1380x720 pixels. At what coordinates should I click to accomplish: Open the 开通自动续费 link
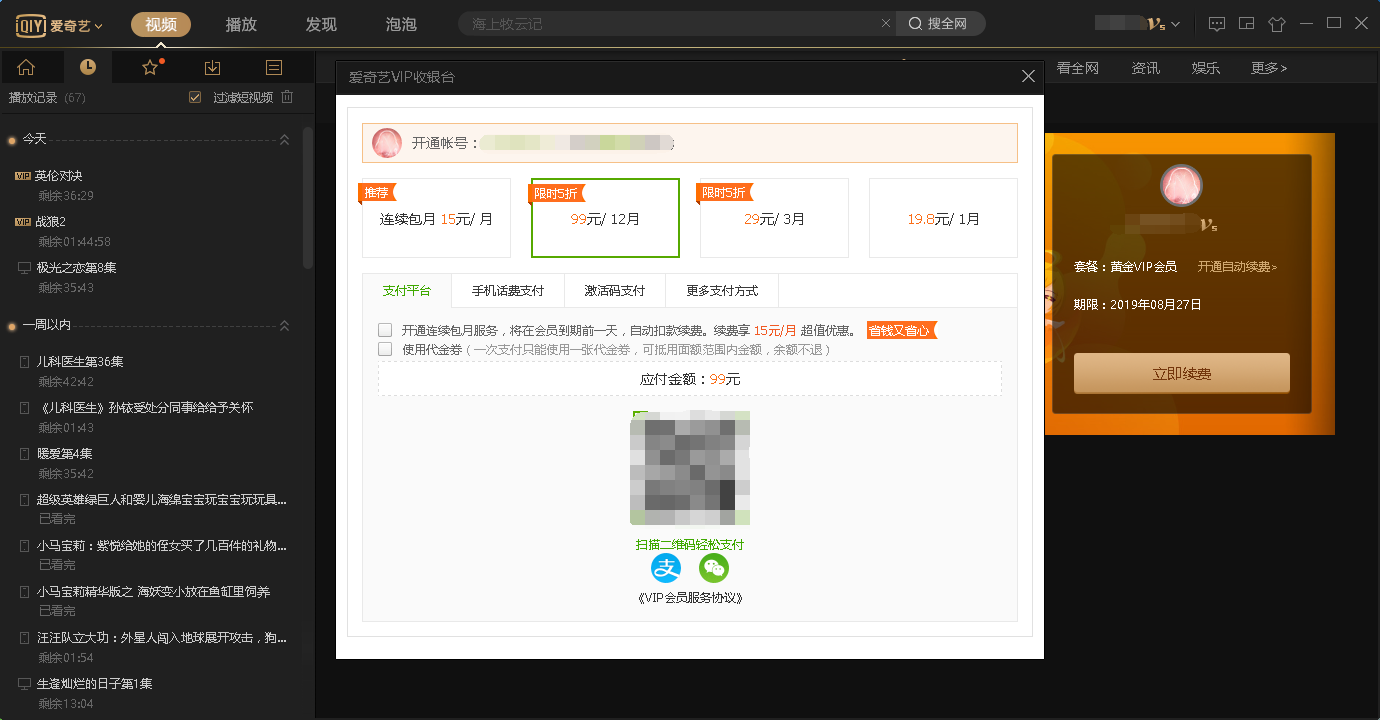coord(1237,267)
